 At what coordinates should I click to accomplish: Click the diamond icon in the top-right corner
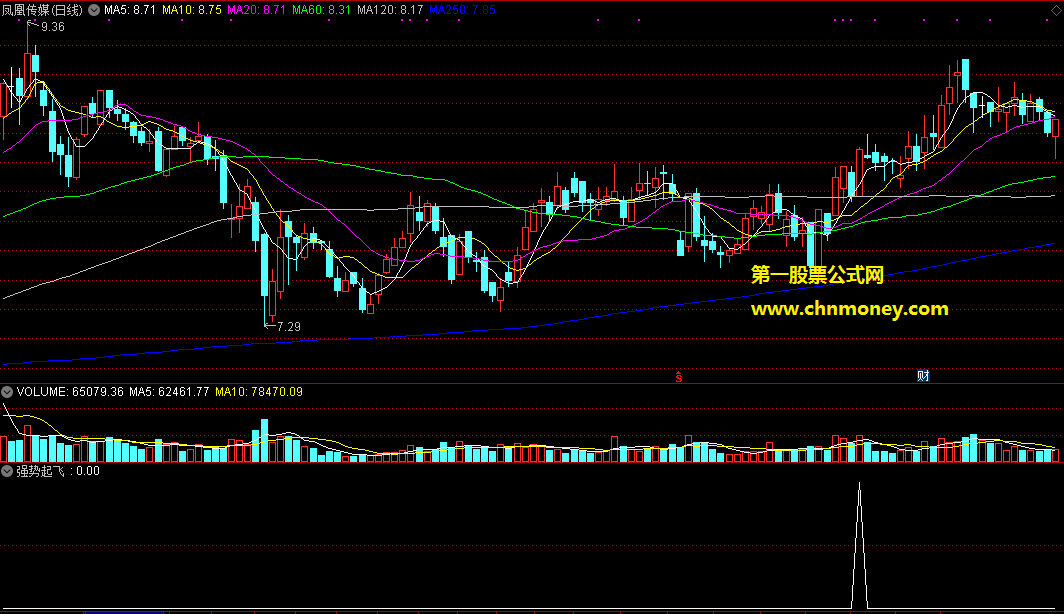1056,10
